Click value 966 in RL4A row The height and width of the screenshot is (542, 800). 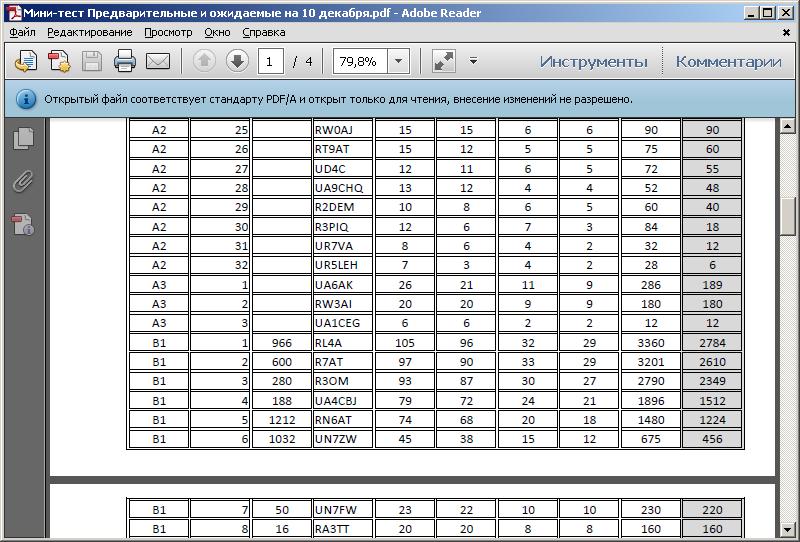[282, 343]
